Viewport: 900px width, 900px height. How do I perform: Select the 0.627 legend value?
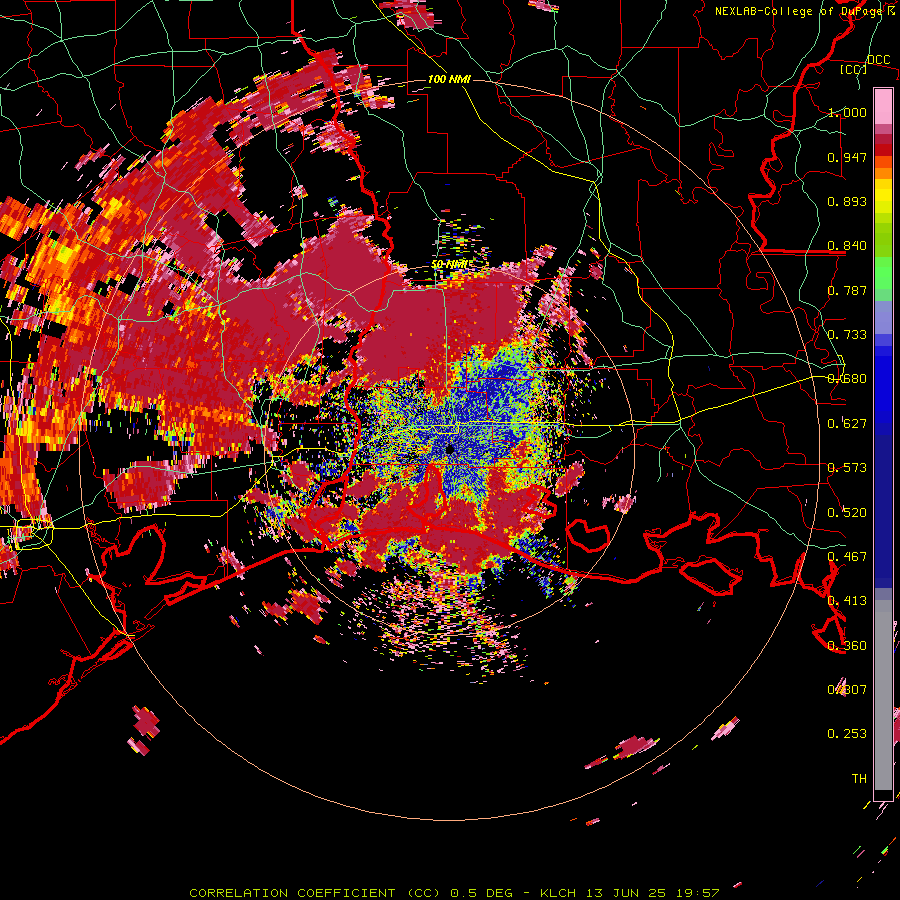[x=847, y=424]
